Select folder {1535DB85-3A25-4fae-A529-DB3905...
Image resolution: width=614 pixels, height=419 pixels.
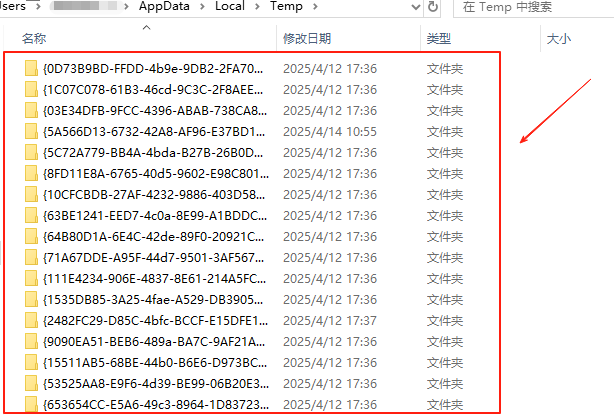153,300
